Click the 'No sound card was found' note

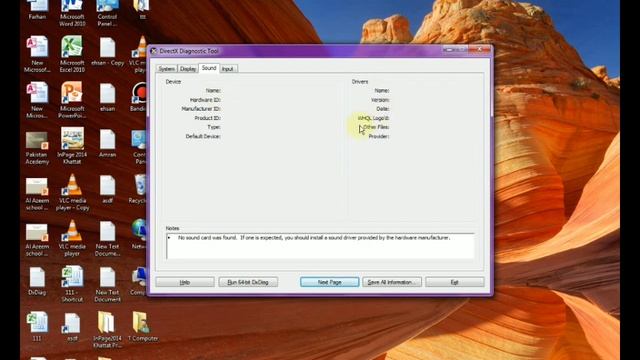click(x=314, y=238)
